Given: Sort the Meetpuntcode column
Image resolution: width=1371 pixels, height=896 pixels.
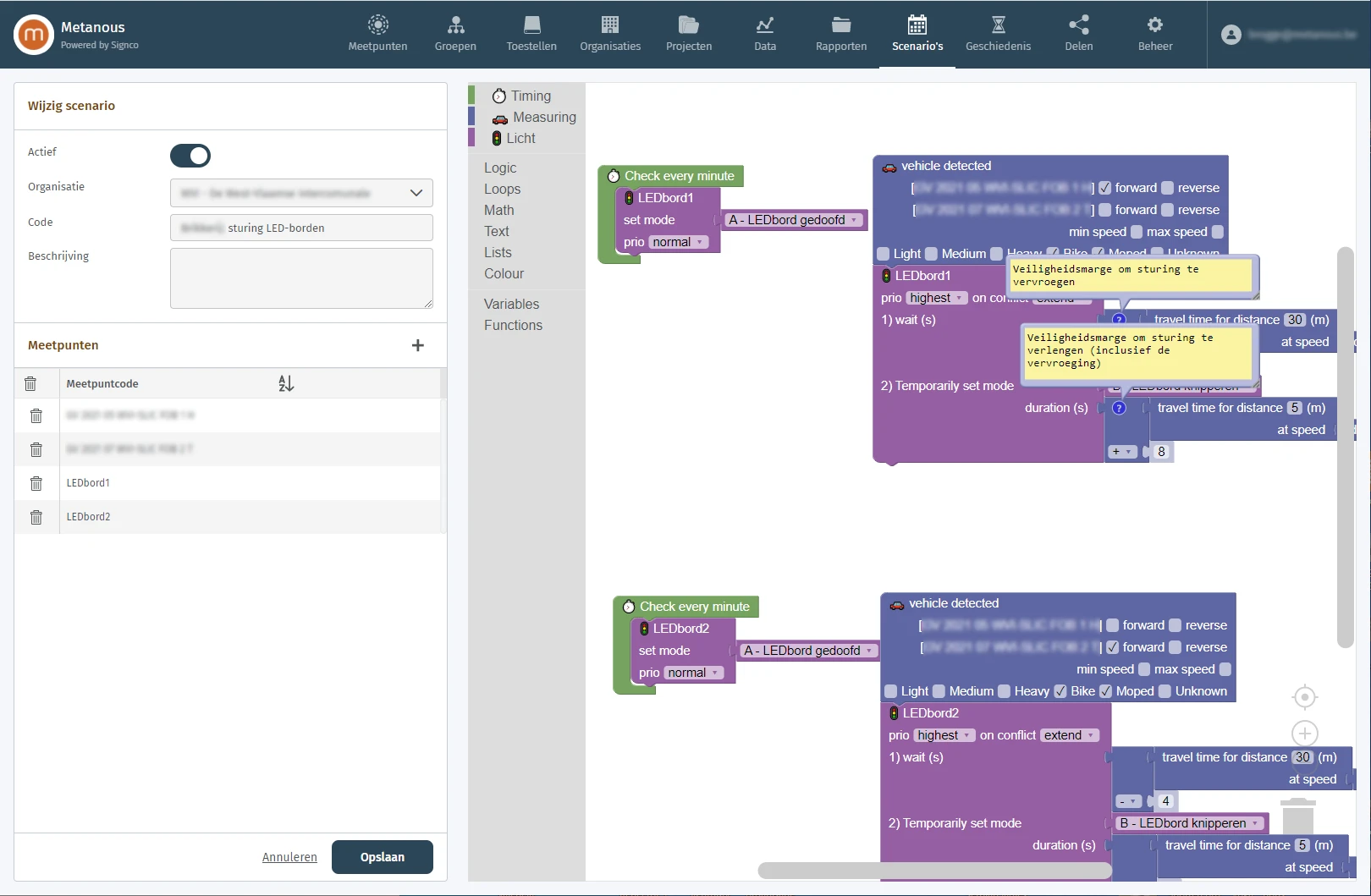Looking at the screenshot, I should point(286,383).
